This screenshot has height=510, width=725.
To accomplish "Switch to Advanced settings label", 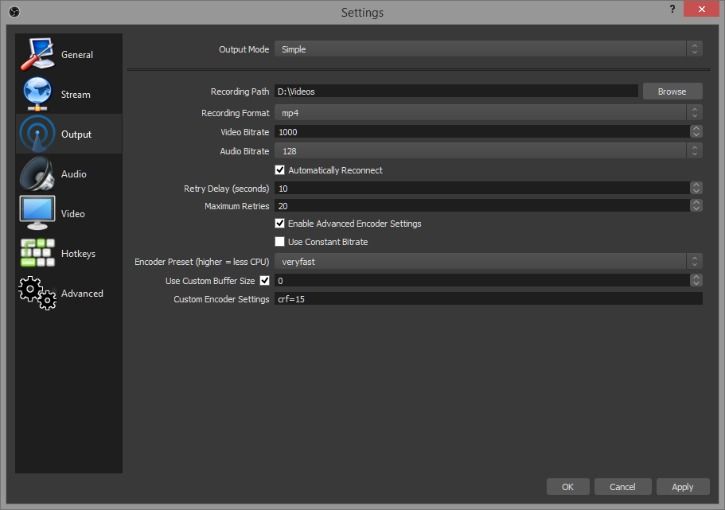I will pos(82,294).
